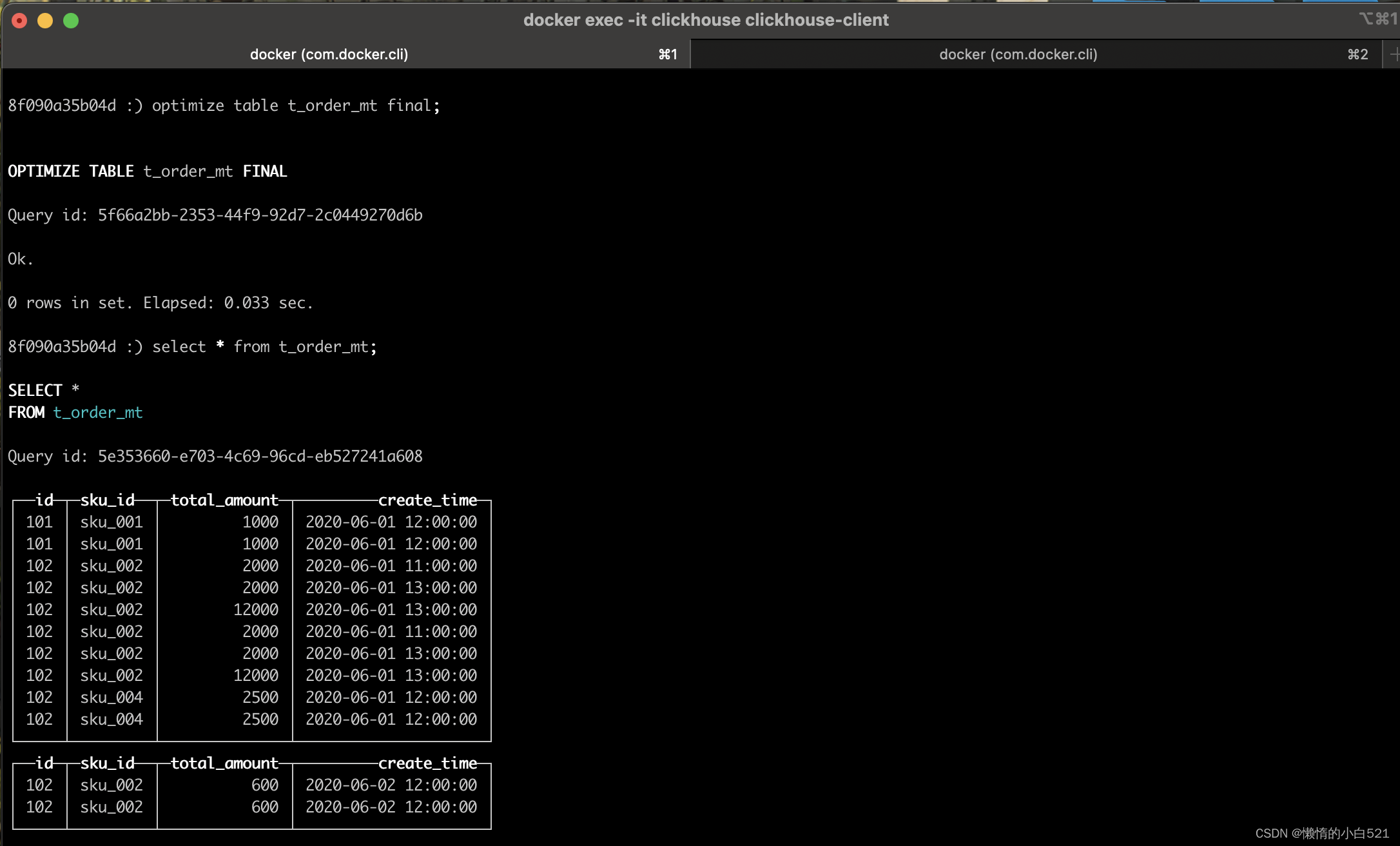
Task: Click 'total_amount' header in first result table
Action: click(224, 500)
